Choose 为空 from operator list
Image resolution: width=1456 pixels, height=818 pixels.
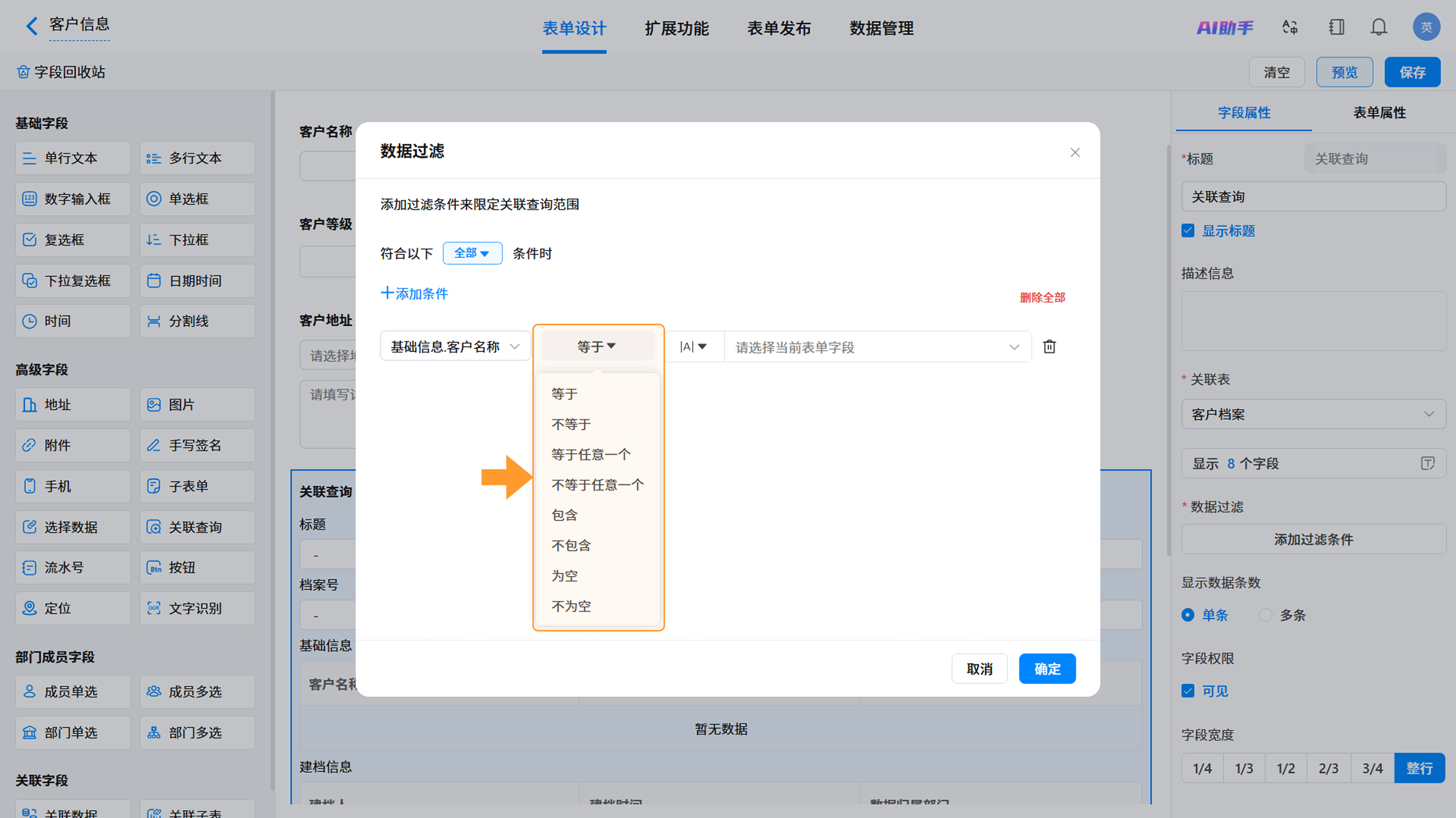598,576
